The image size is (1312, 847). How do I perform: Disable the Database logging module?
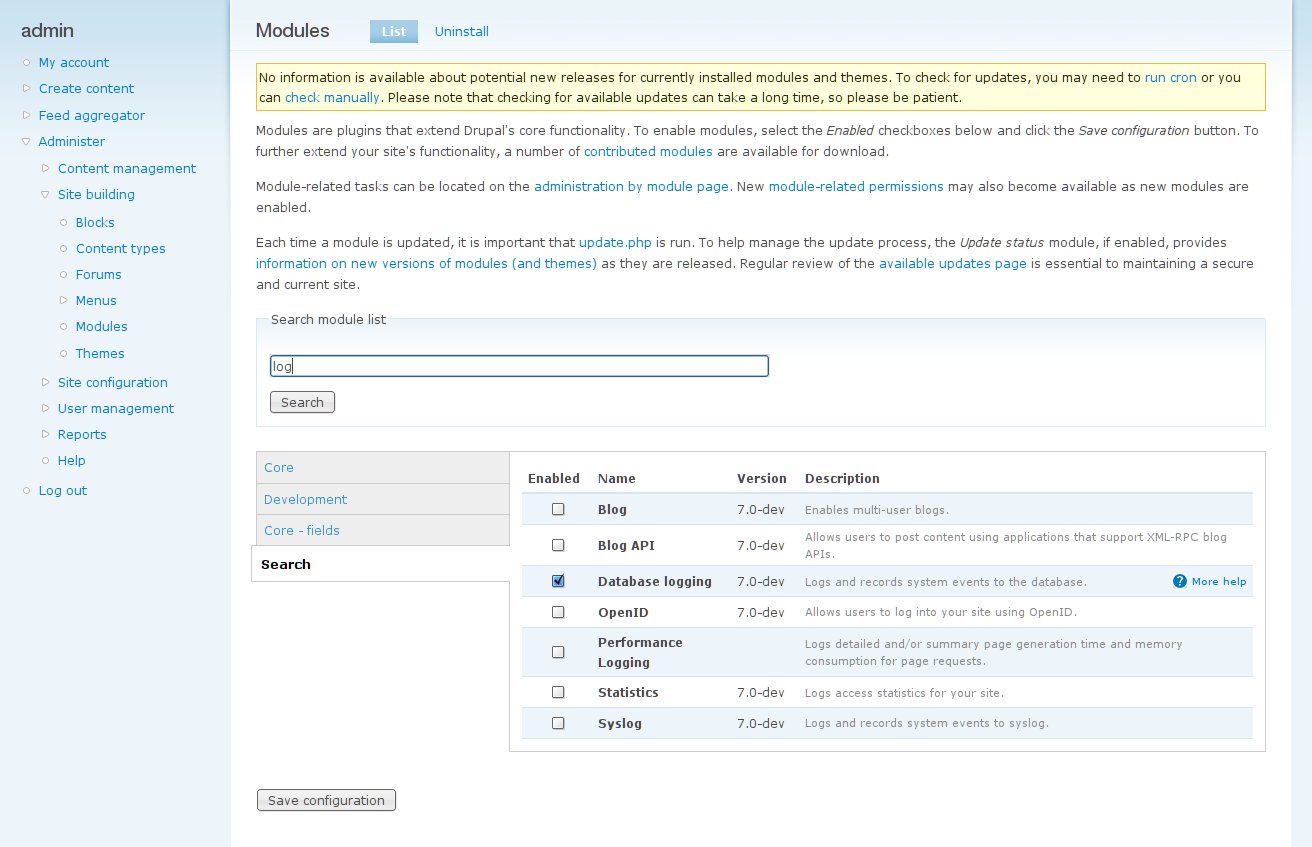[557, 580]
